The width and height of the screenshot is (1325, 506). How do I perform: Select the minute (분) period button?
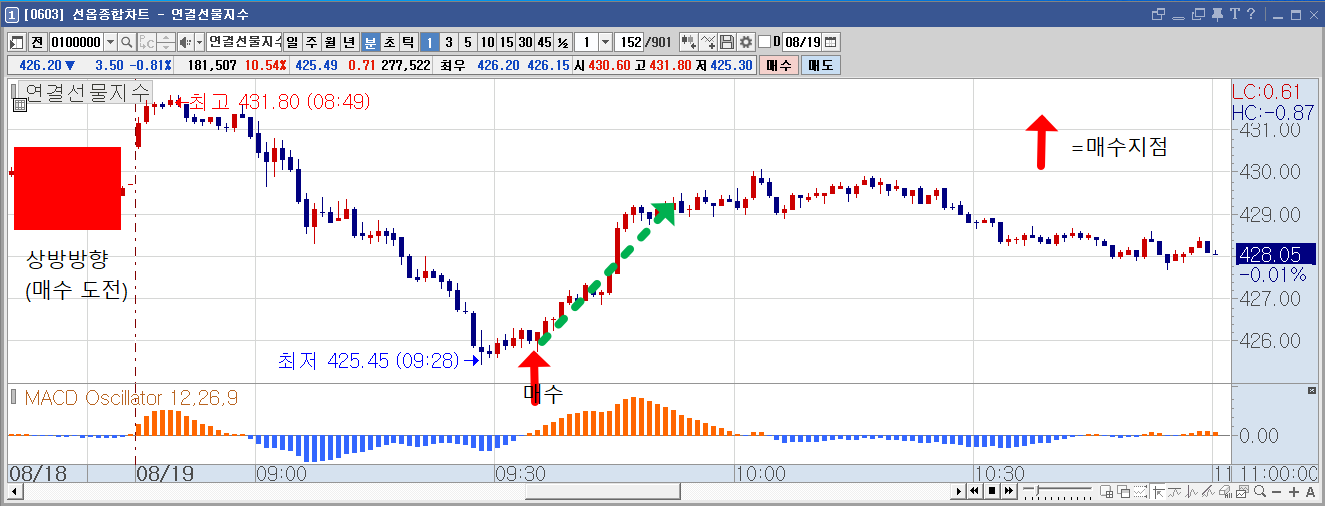coord(370,42)
